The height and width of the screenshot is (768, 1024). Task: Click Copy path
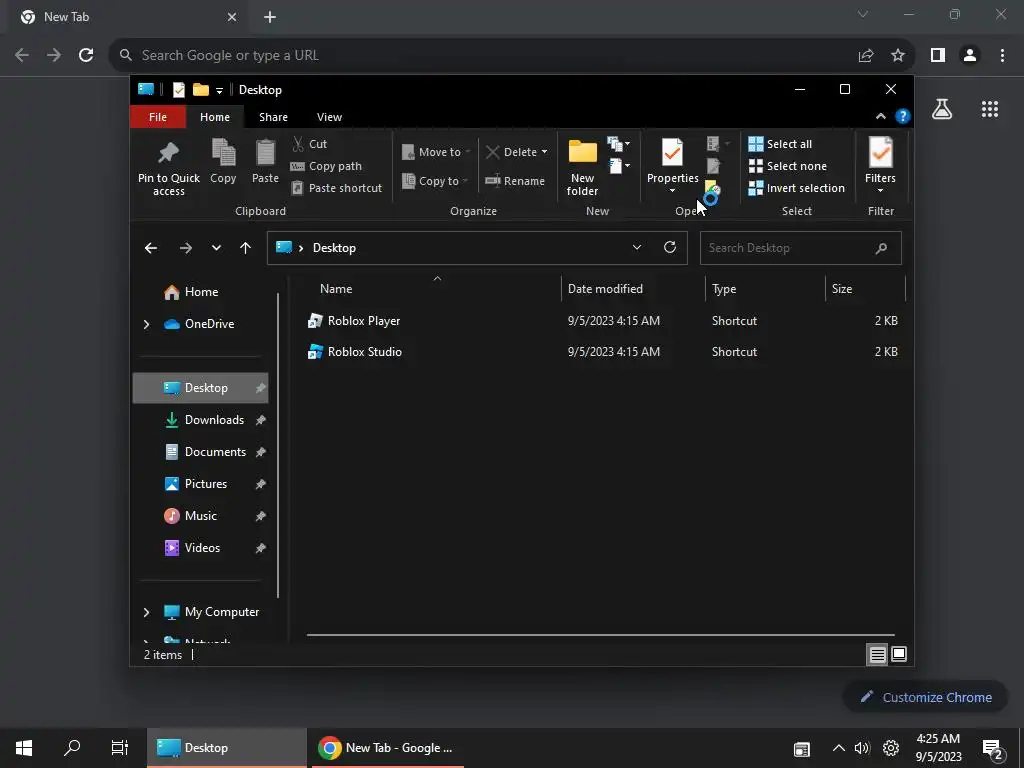pyautogui.click(x=326, y=166)
